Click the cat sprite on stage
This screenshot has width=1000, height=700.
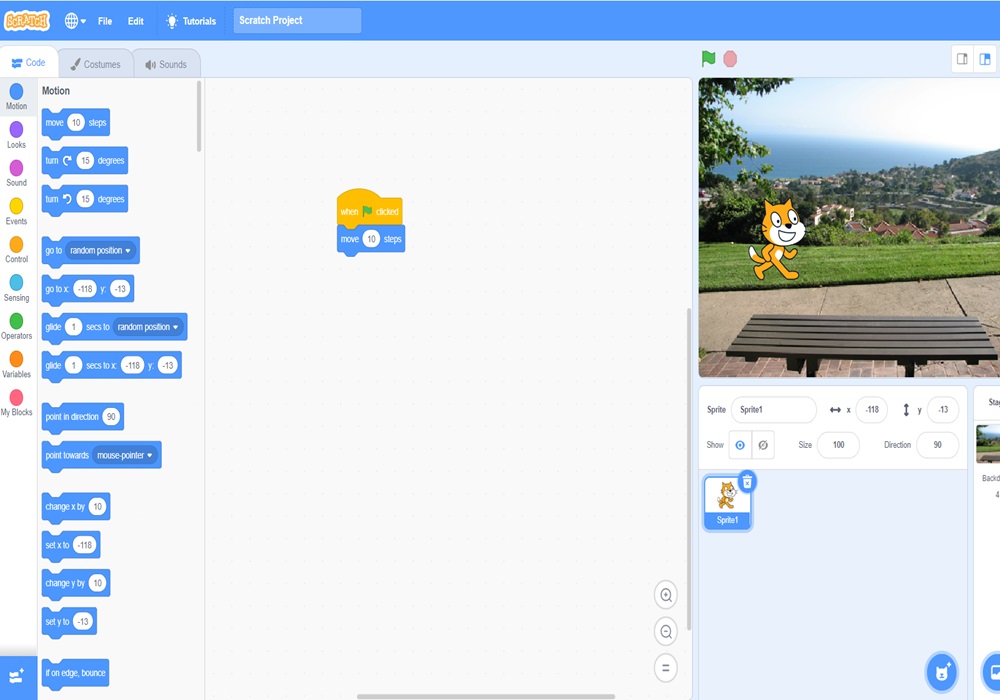click(776, 240)
